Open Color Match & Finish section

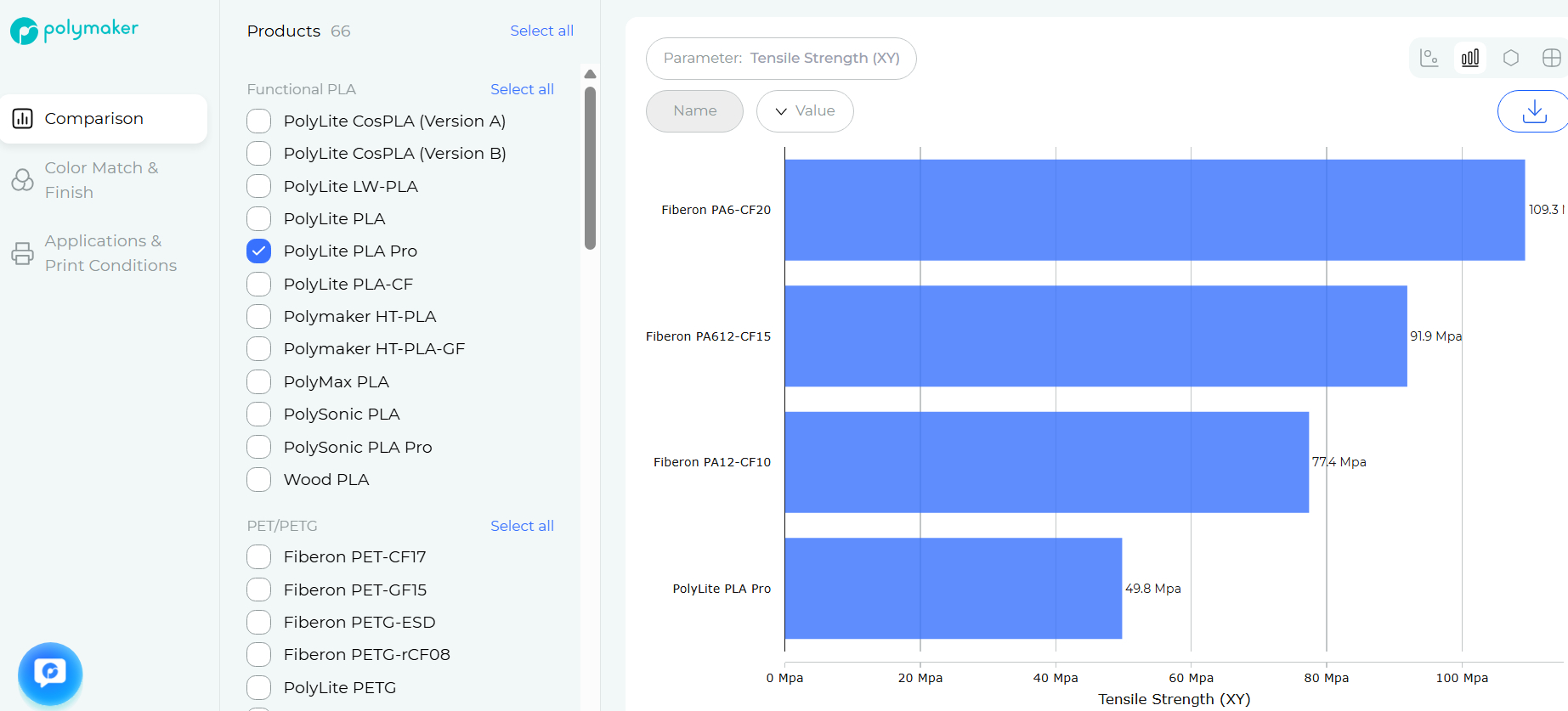pos(102,180)
